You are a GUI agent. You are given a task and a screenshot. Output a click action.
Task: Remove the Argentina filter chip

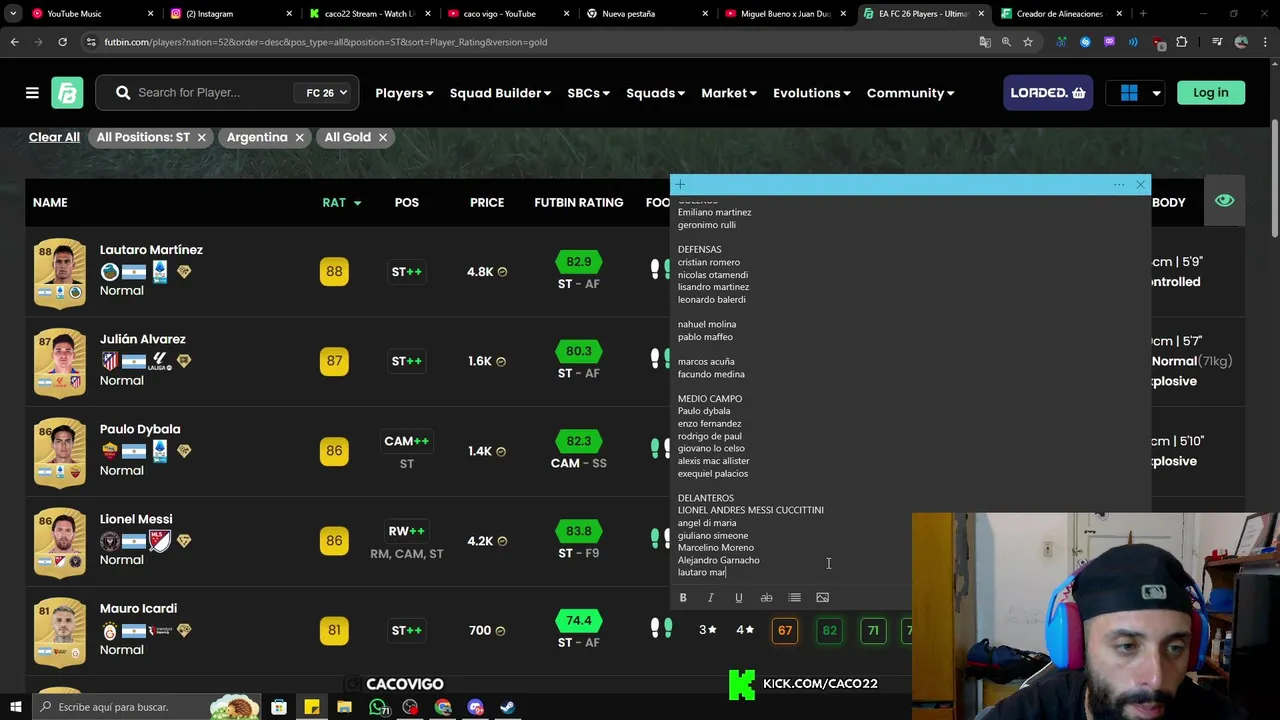point(299,137)
